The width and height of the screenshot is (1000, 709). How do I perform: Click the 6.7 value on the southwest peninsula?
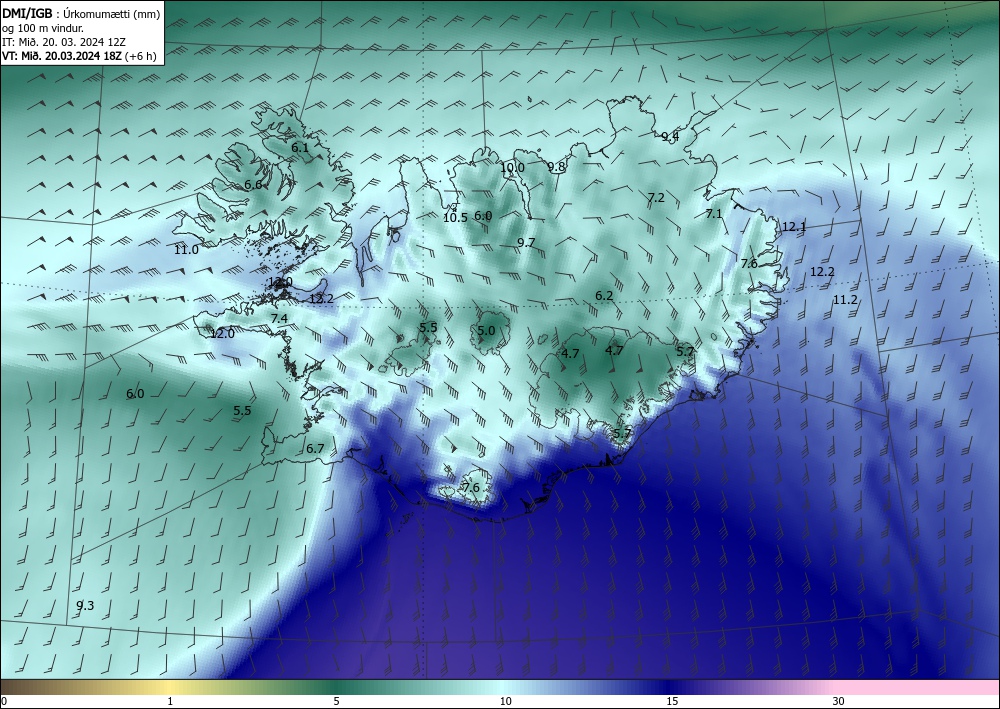[x=315, y=449]
